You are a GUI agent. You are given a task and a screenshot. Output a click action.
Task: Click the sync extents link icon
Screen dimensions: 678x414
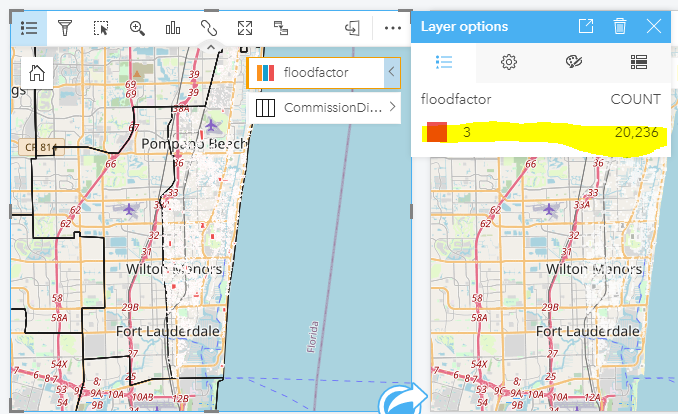tap(209, 29)
